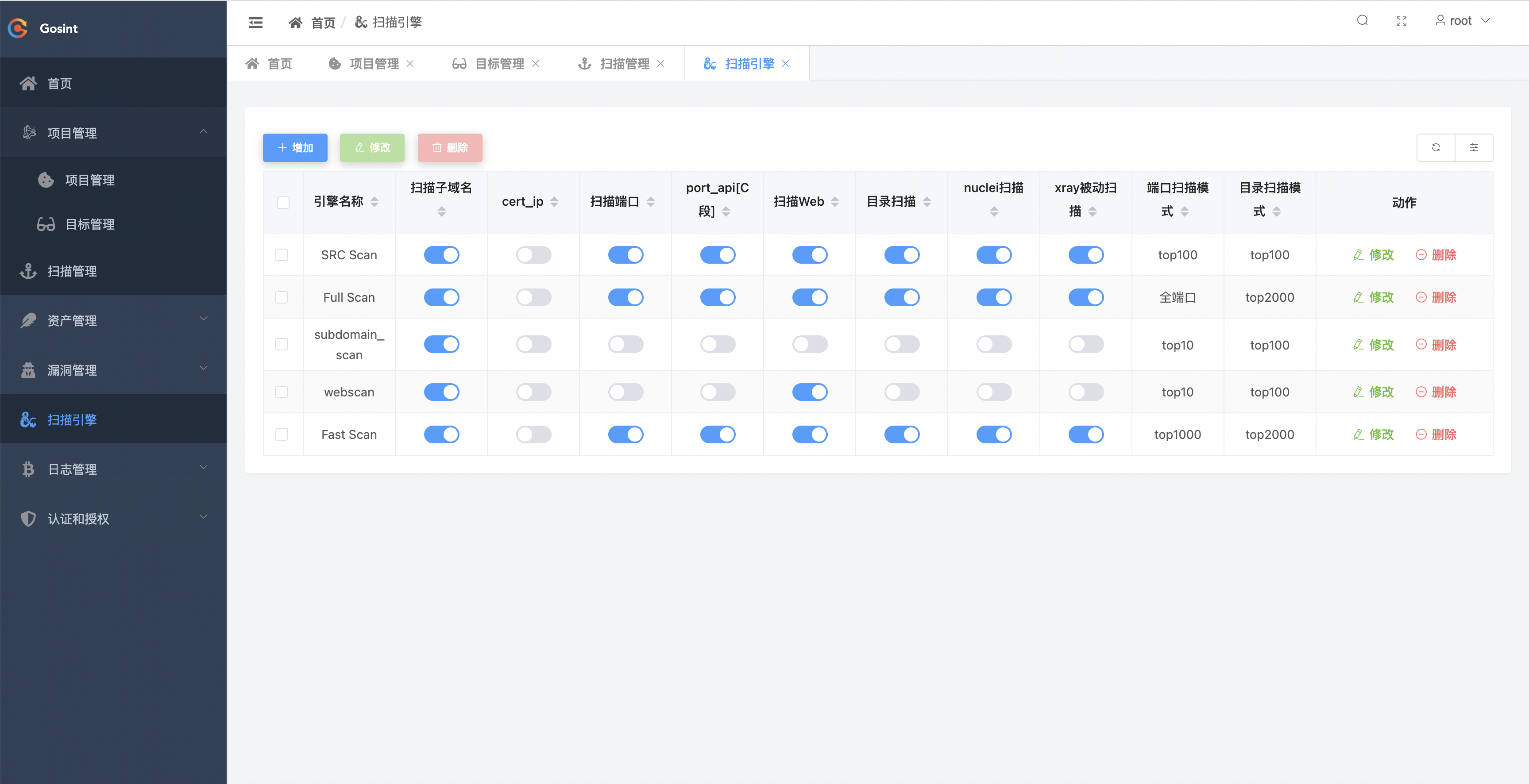This screenshot has width=1529, height=784.
Task: Open the column settings filter icon
Action: point(1474,148)
